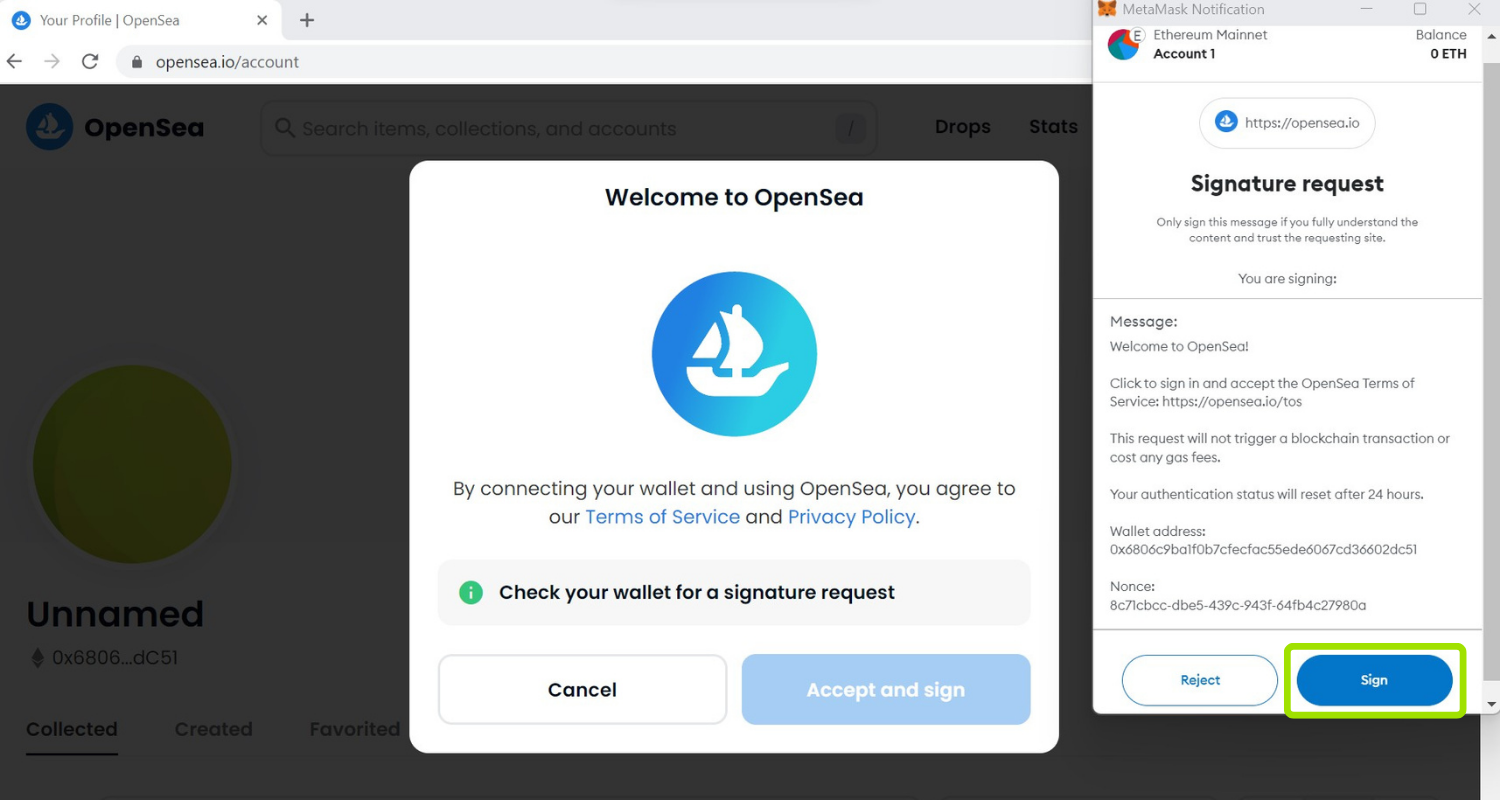This screenshot has width=1500, height=800.
Task: Click the 'Welcome to OpenSea!' message line
Action: [x=1179, y=347]
